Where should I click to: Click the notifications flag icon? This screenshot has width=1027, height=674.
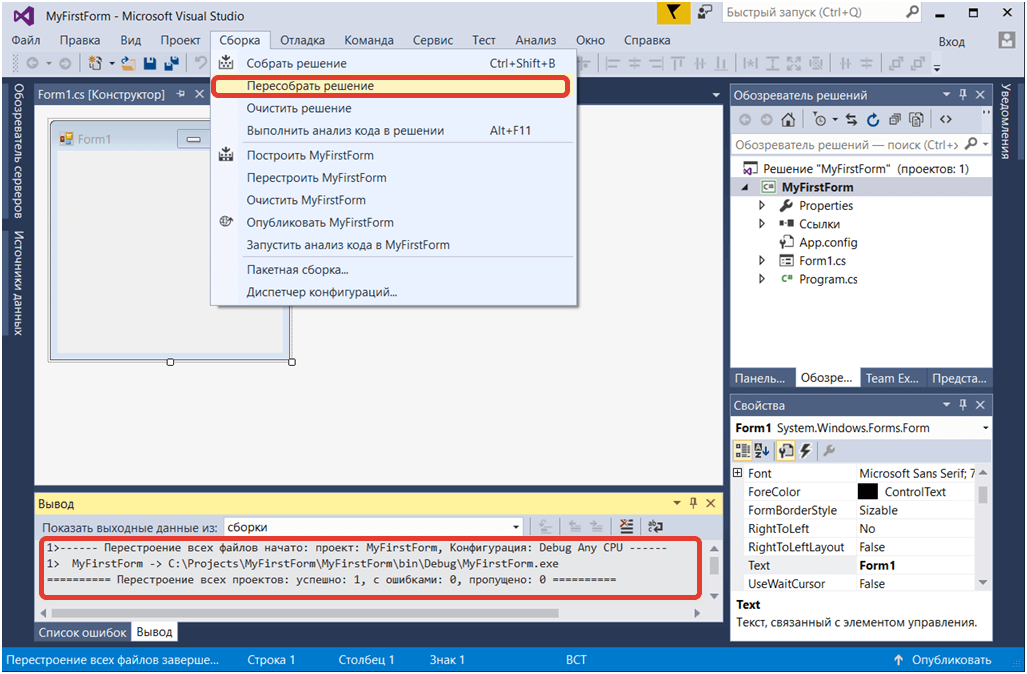click(x=673, y=12)
